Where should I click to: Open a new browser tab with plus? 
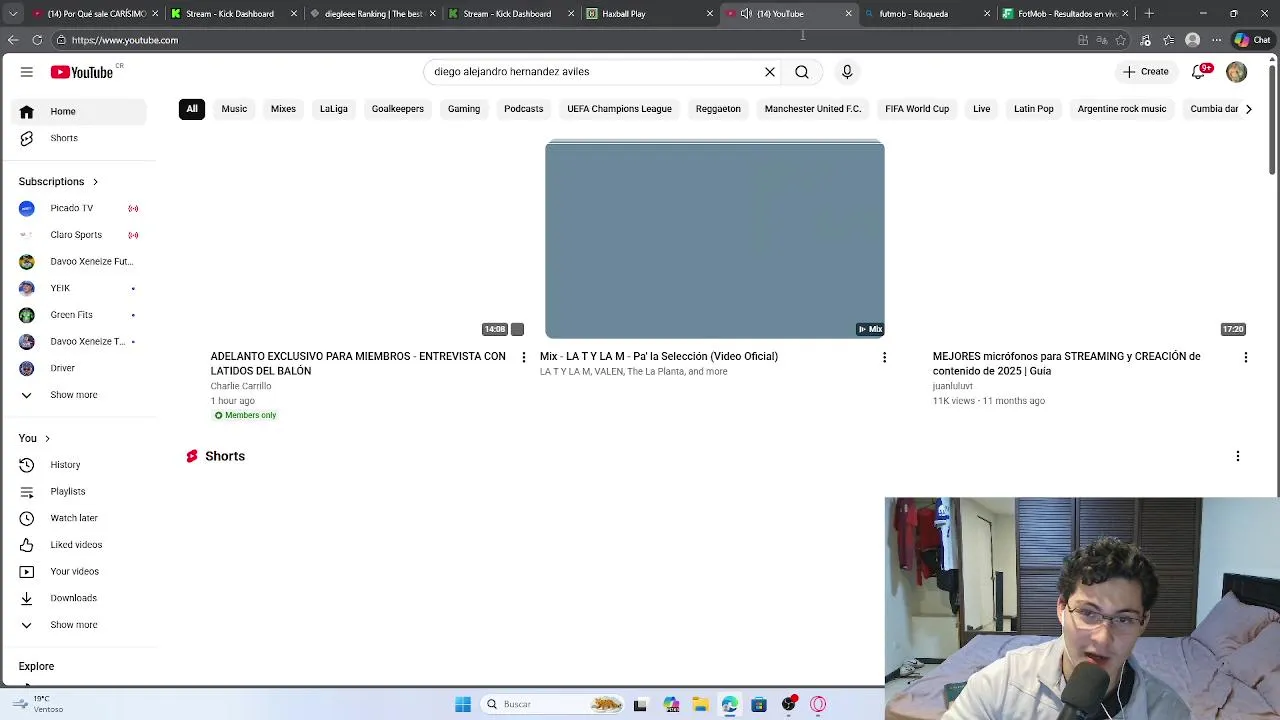1149,14
